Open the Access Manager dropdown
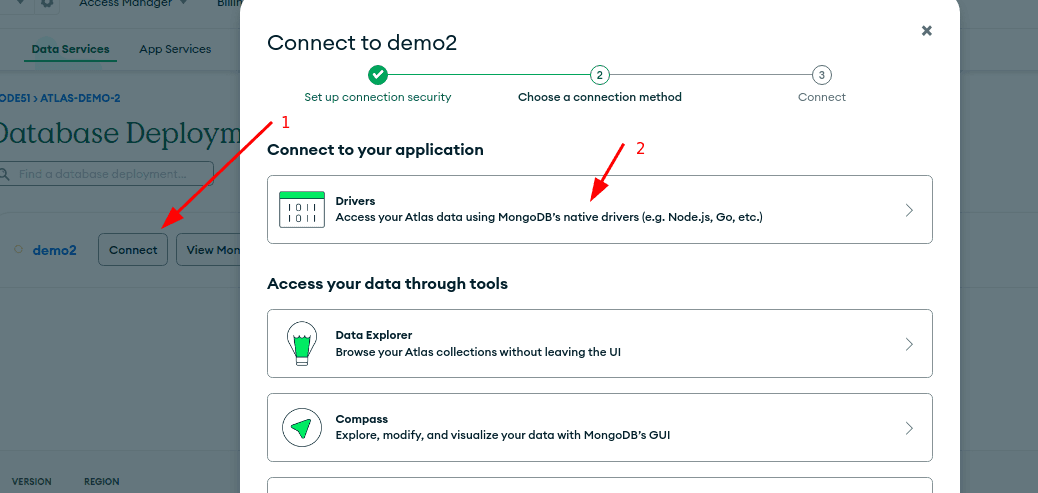Viewport: 1038px width, 493px height. pyautogui.click(x=132, y=4)
